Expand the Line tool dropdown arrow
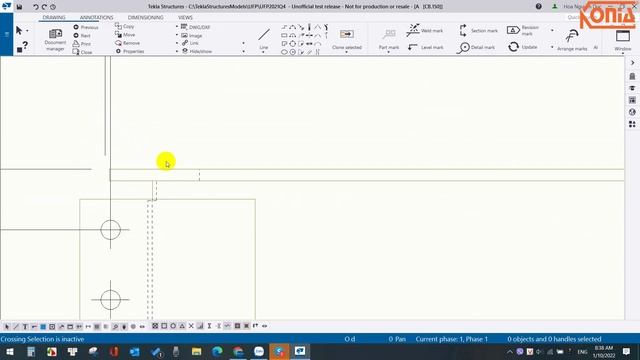Viewport: 640px width, 360px height. pos(263,52)
